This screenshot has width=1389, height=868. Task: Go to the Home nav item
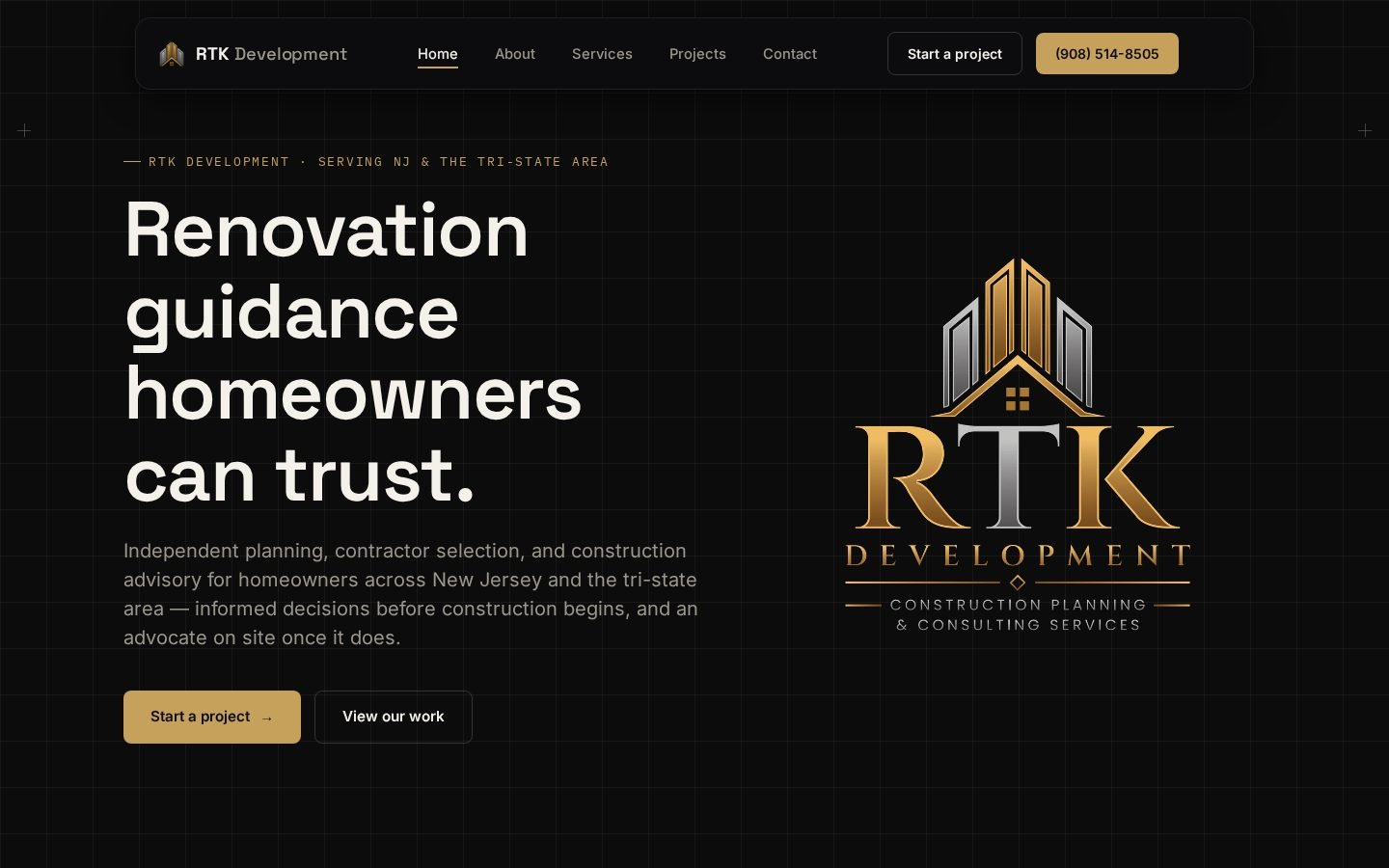tap(438, 54)
